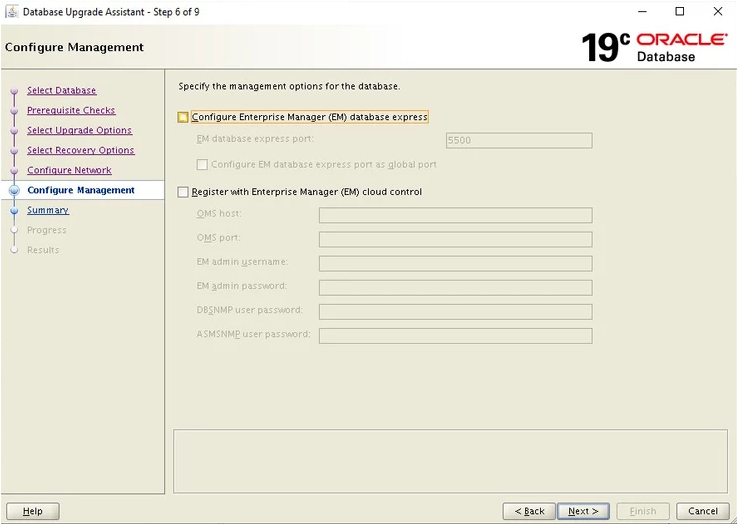The width and height of the screenshot is (741, 525).
Task: Click the Select Database step bullet icon
Action: (x=14, y=91)
